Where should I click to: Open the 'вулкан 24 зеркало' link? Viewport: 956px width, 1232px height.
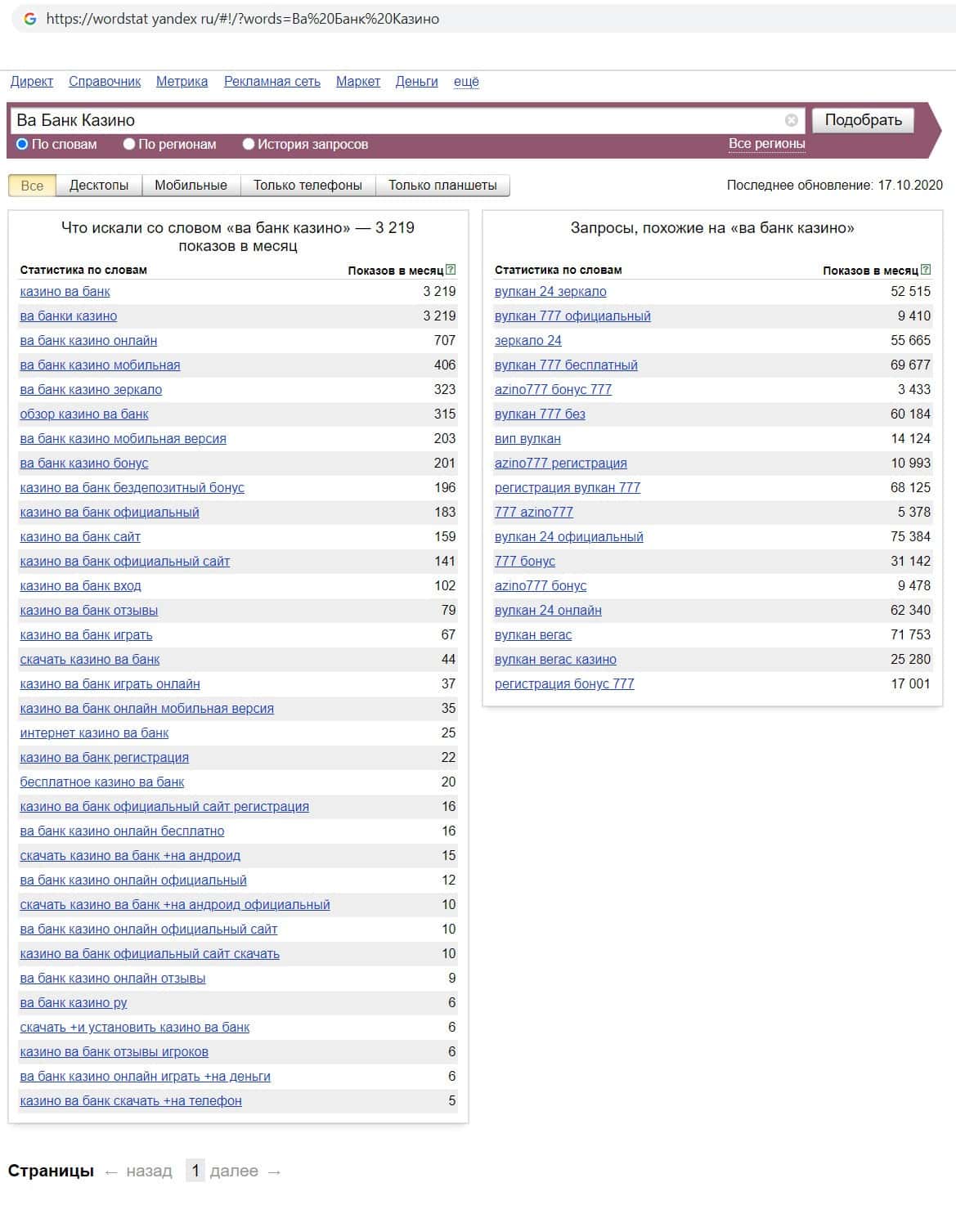point(550,292)
